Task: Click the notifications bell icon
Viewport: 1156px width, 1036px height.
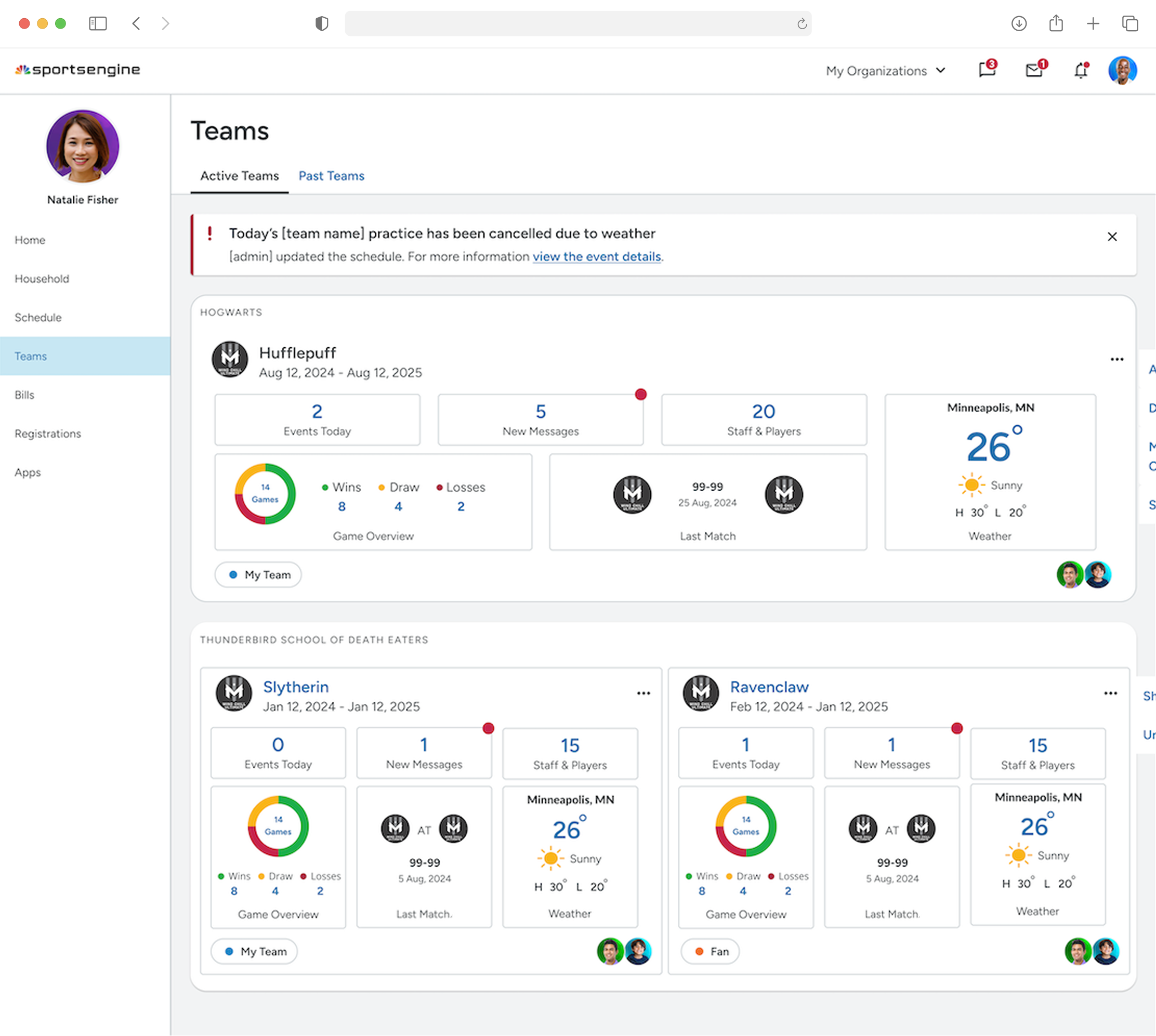Action: [x=1080, y=71]
